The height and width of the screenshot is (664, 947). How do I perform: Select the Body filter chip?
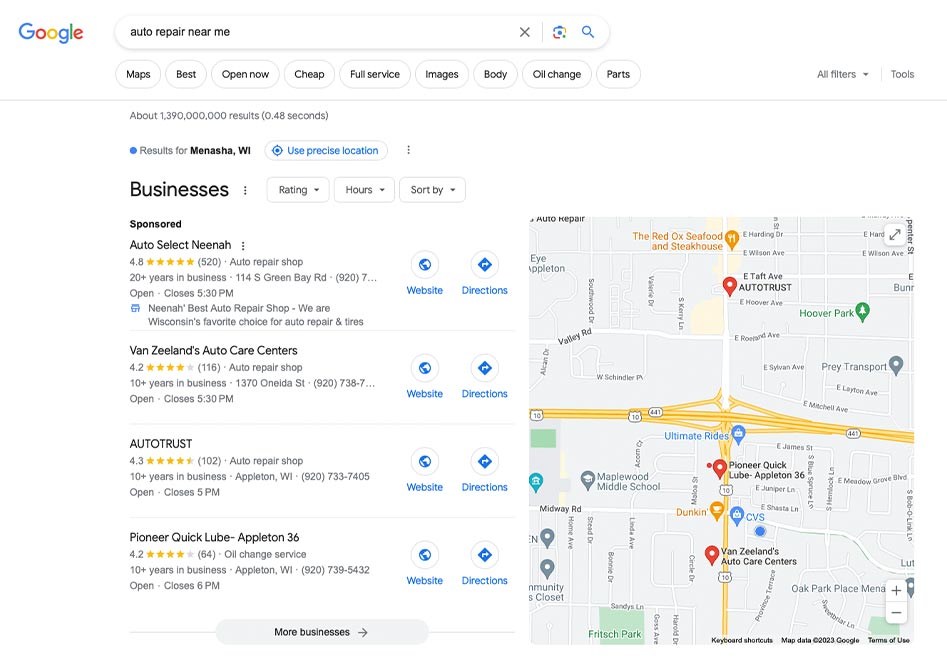pyautogui.click(x=495, y=74)
